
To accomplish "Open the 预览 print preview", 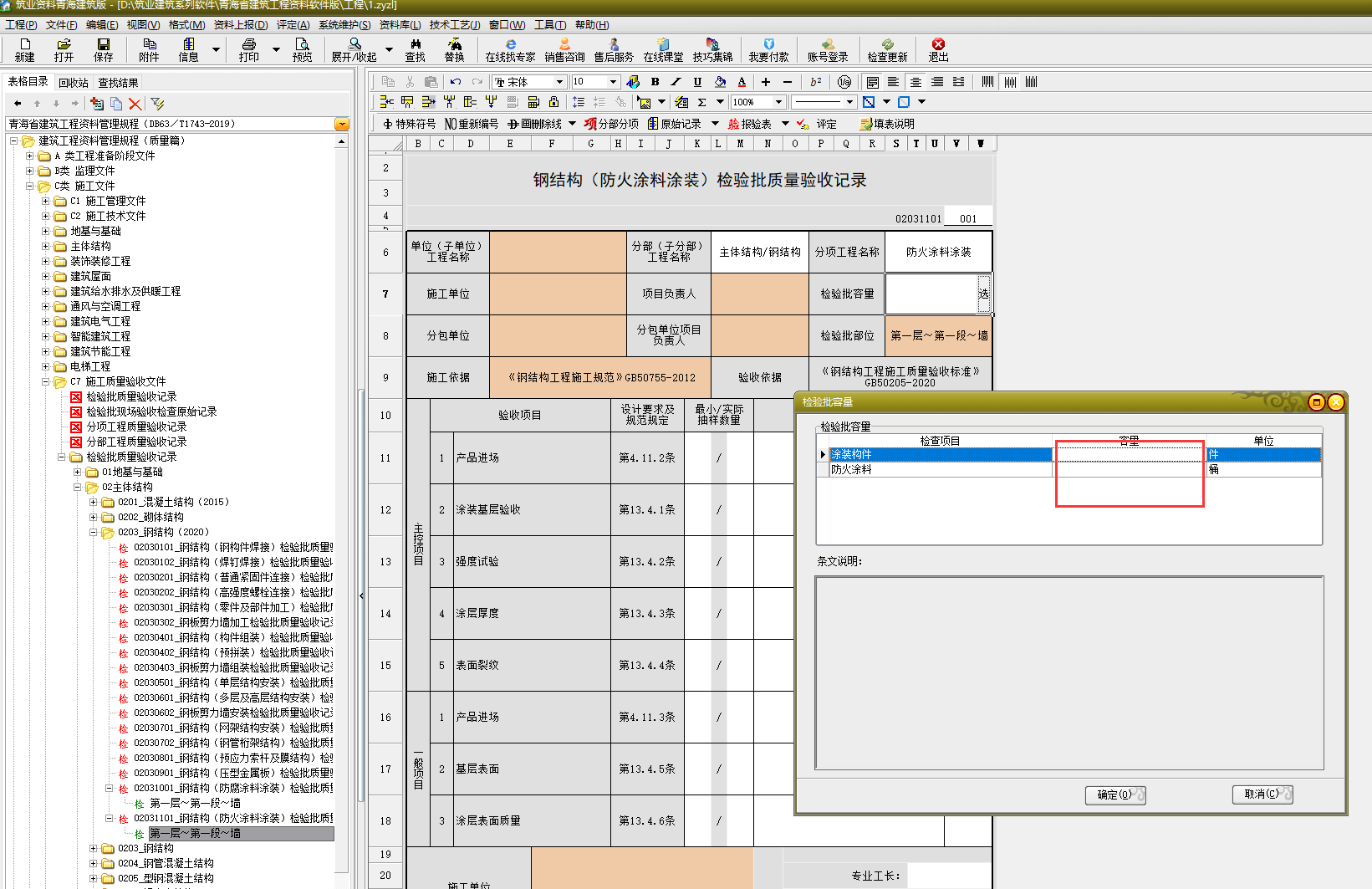I will point(303,50).
